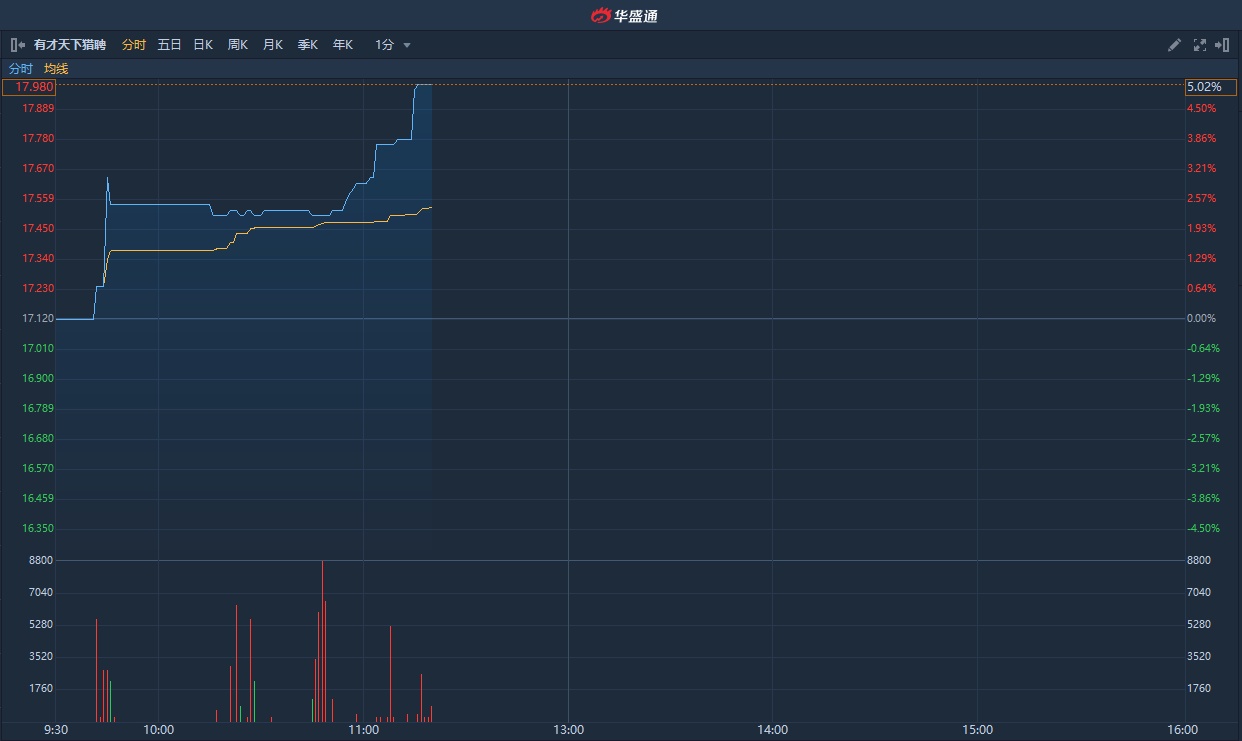Screen dimensions: 1242x741
Task: Click the 16:00 time axis label
Action: tap(1183, 730)
